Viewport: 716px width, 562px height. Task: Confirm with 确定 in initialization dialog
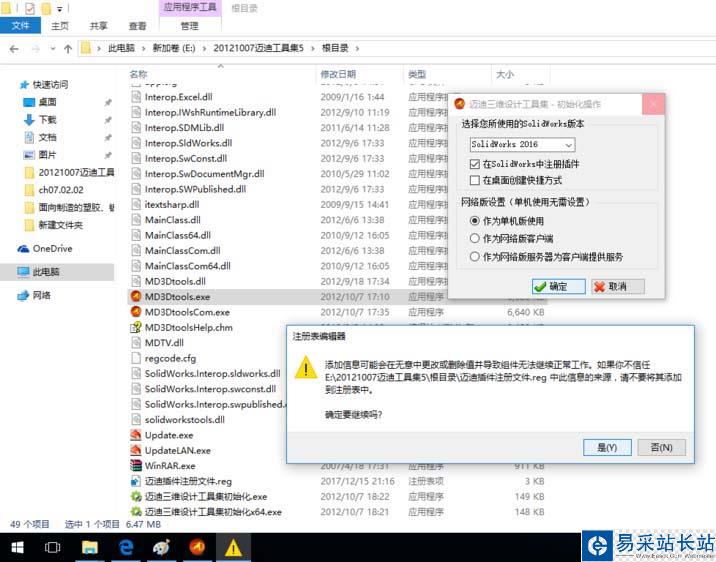(558, 286)
